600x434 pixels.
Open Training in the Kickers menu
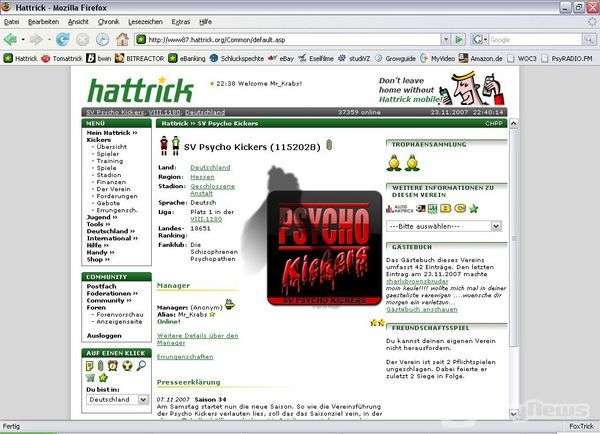tap(110, 161)
